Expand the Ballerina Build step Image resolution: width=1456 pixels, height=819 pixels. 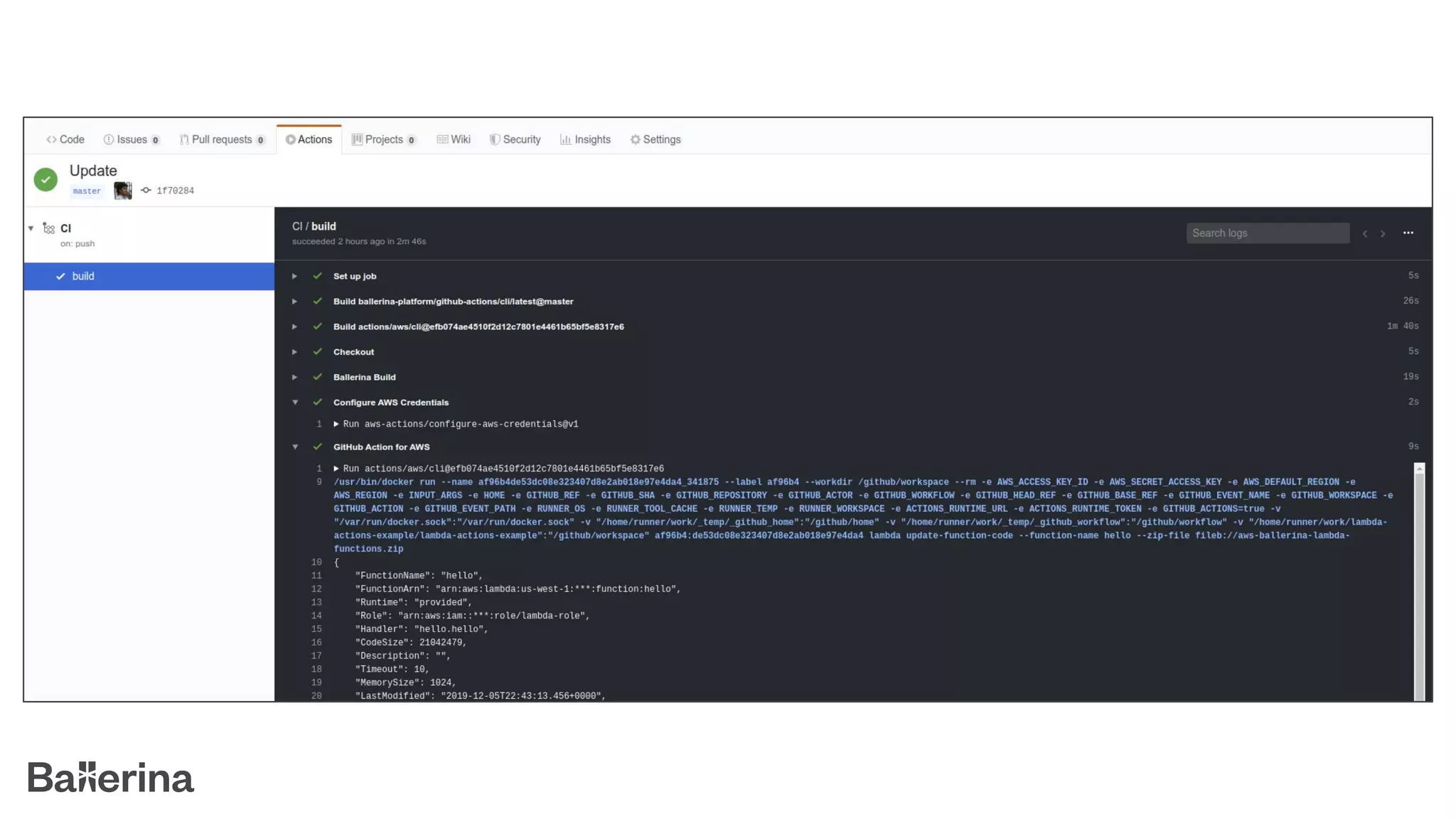[x=294, y=378]
